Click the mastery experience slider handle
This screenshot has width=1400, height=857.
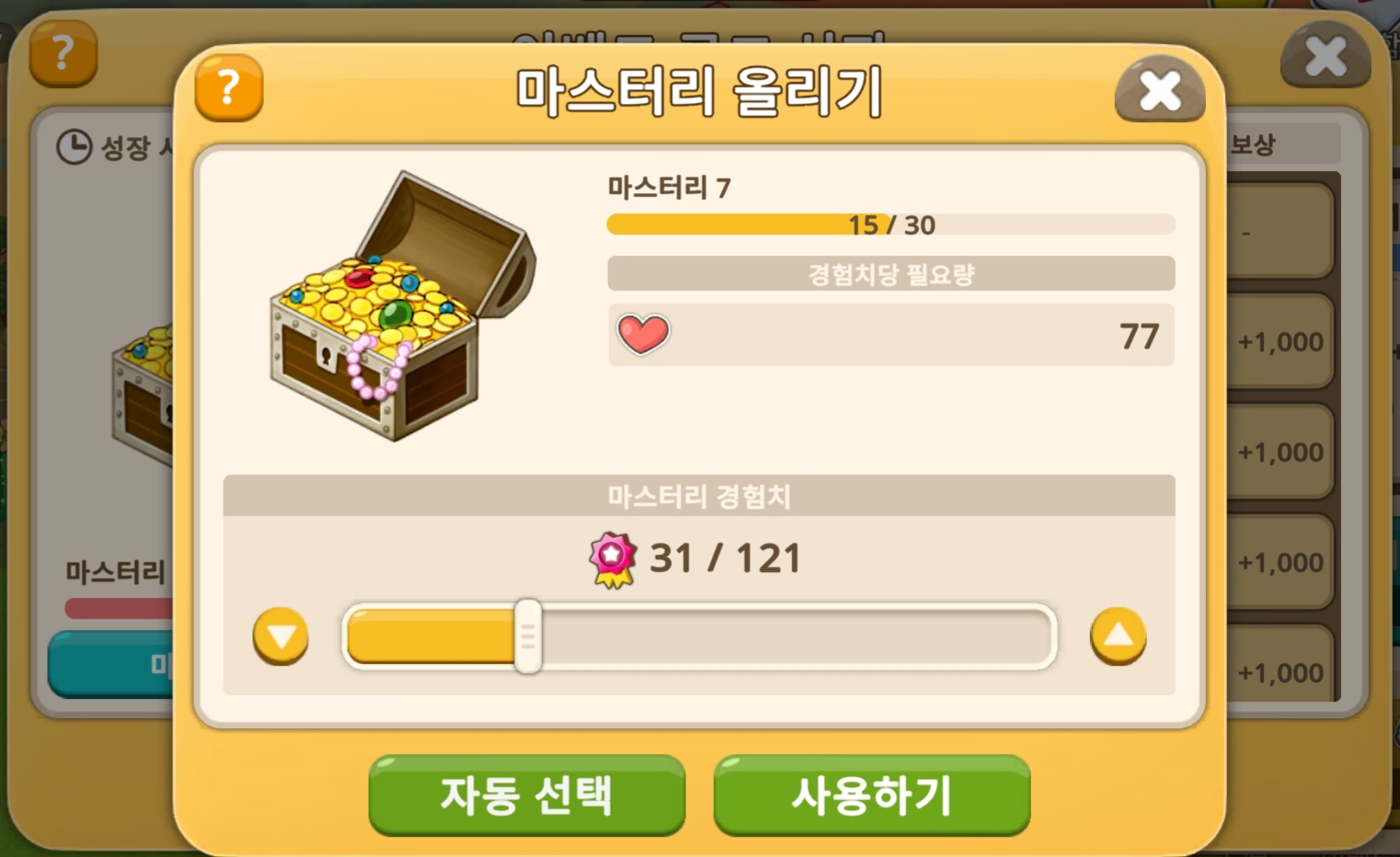[x=528, y=636]
